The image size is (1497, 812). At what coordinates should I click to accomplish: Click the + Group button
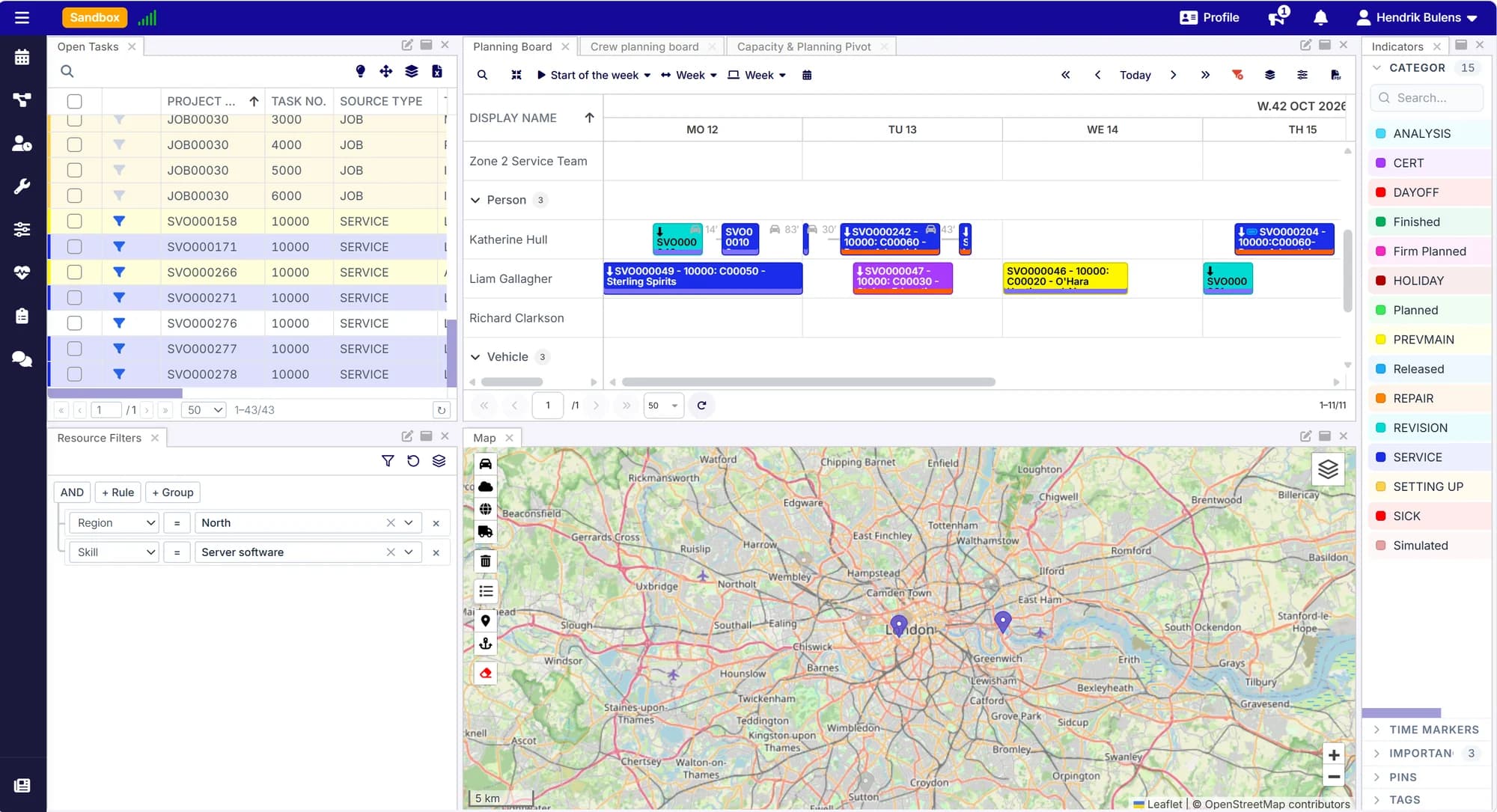coord(173,492)
